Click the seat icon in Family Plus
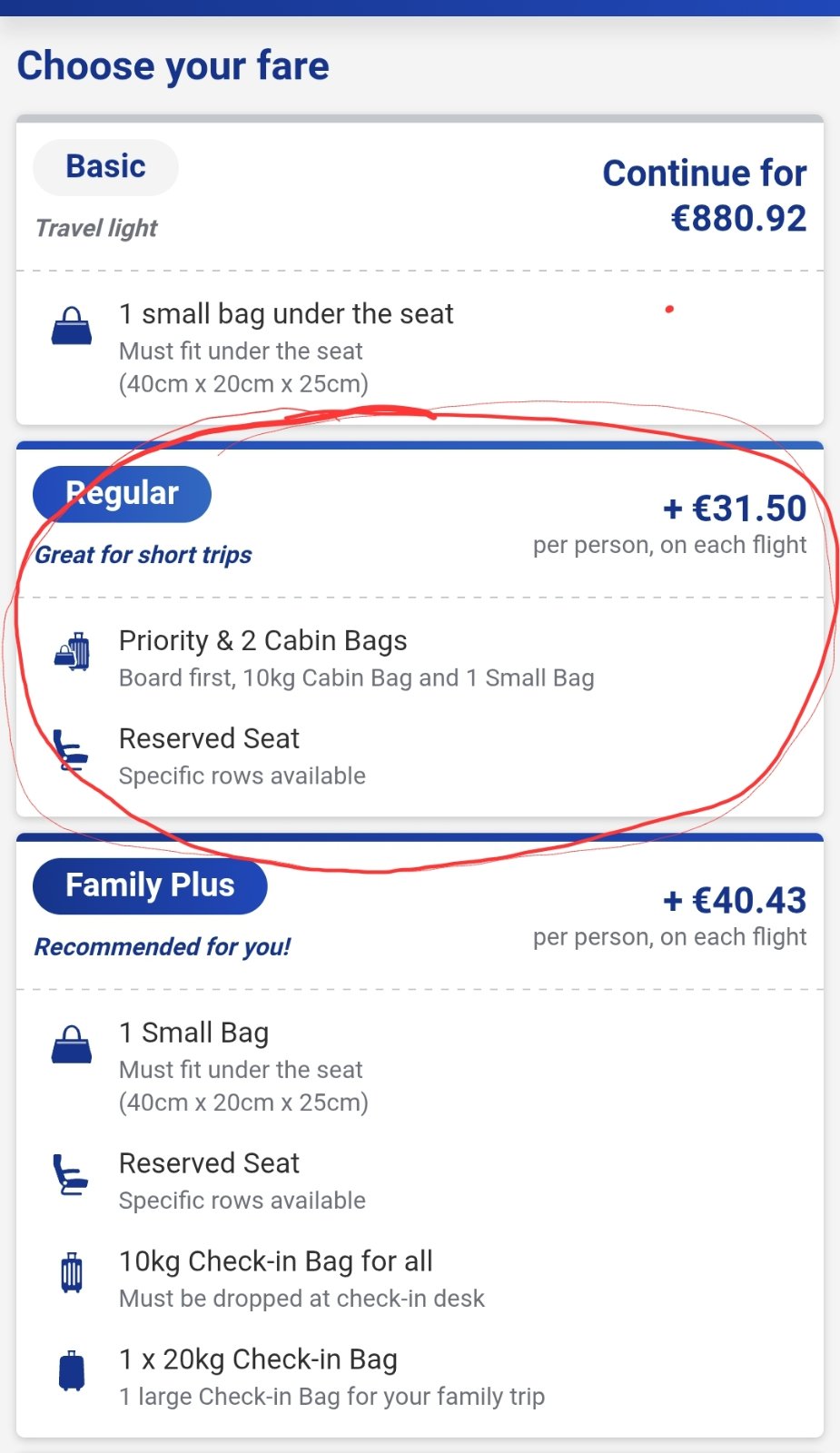 (70, 1174)
